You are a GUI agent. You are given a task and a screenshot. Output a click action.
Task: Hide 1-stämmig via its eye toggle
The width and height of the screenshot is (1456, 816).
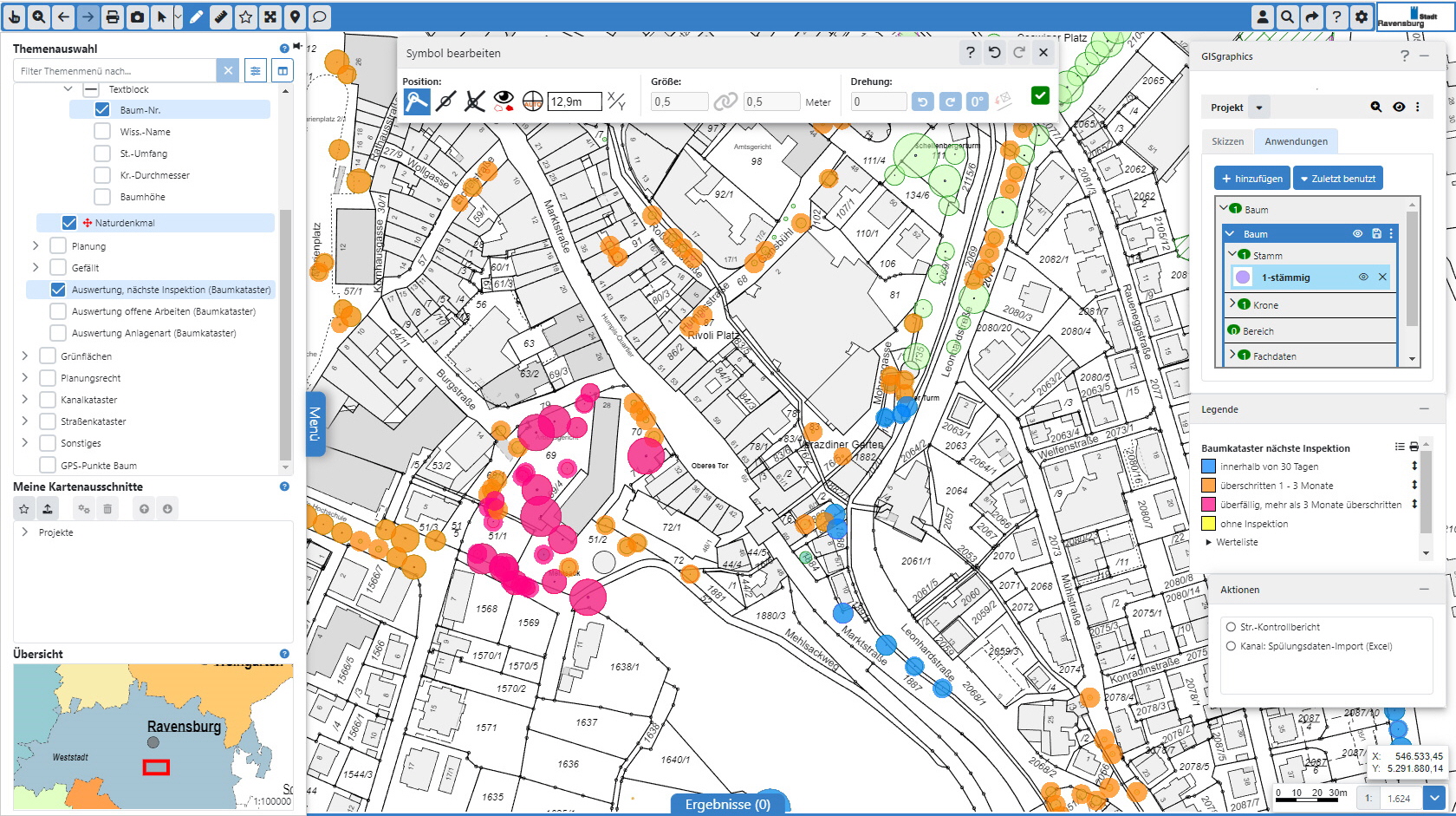[1363, 277]
